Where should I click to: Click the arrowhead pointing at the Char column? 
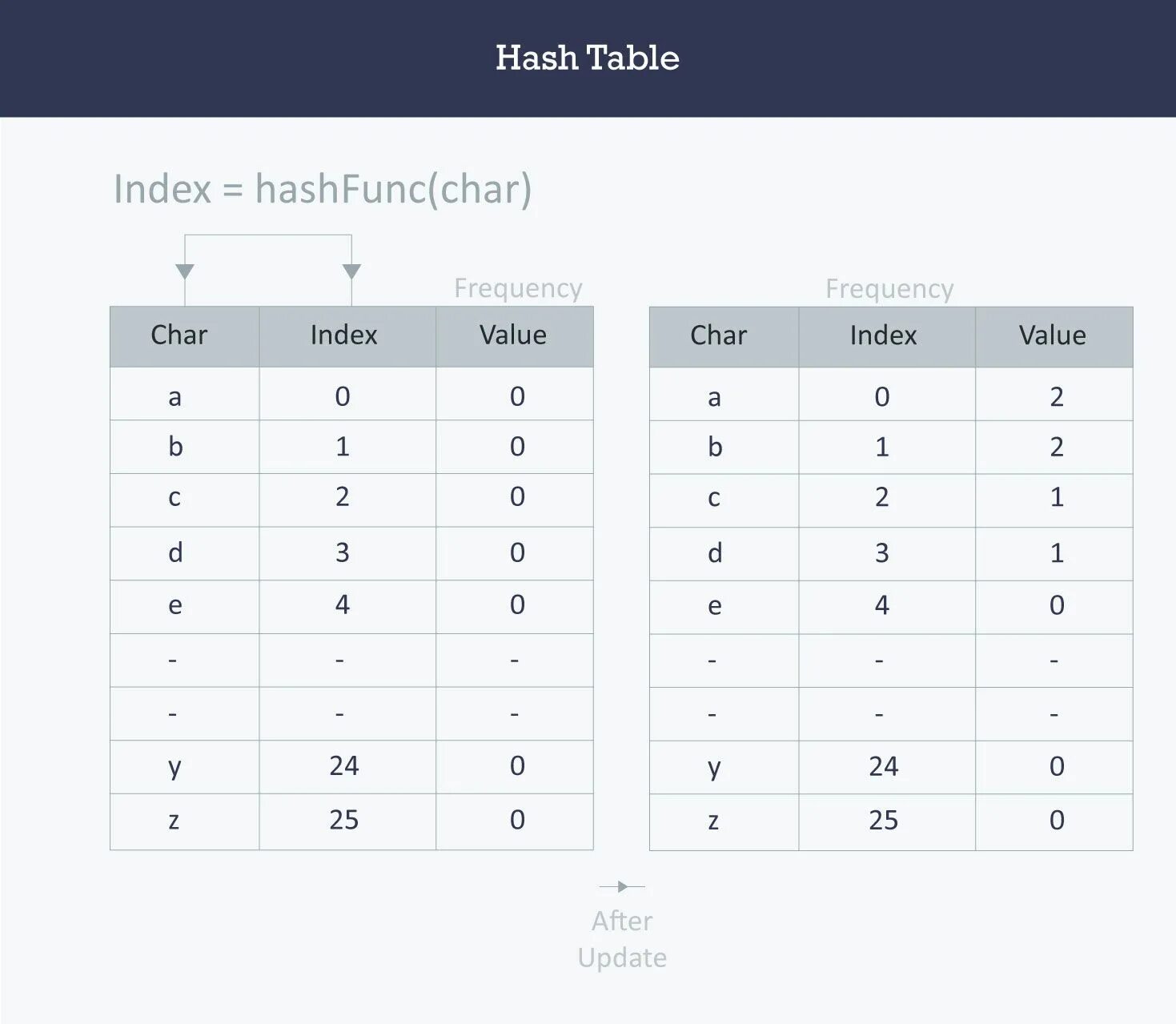pyautogui.click(x=185, y=271)
